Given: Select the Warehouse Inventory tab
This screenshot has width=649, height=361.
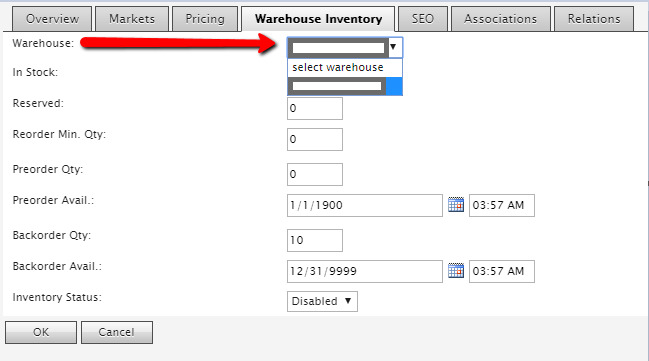Looking at the screenshot, I should pos(318,19).
